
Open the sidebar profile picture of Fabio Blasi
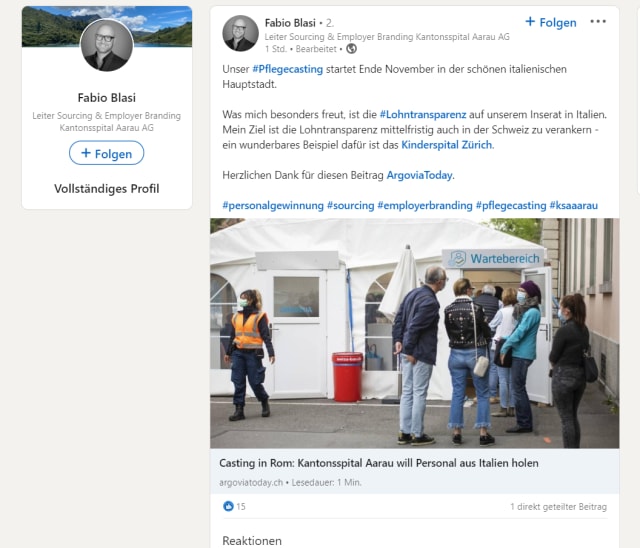click(x=107, y=45)
